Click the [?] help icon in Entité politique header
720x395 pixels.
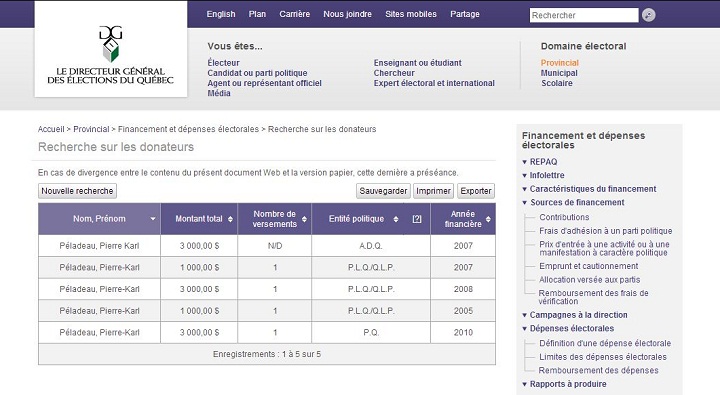(x=417, y=219)
